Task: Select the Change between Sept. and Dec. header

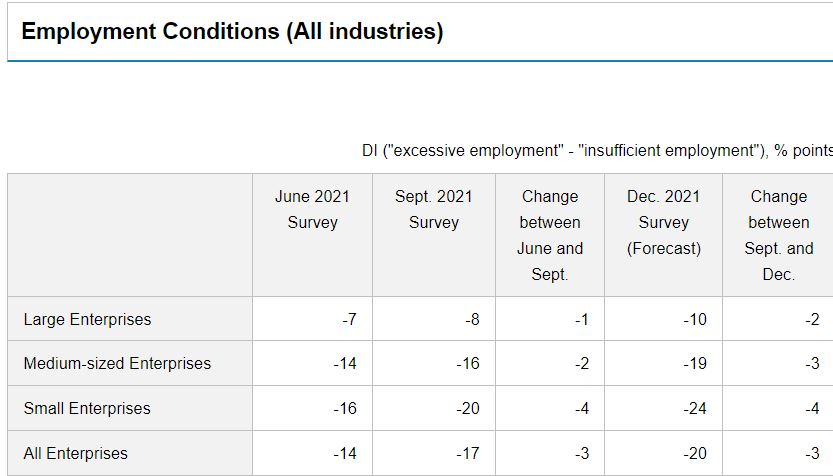Action: [x=778, y=235]
